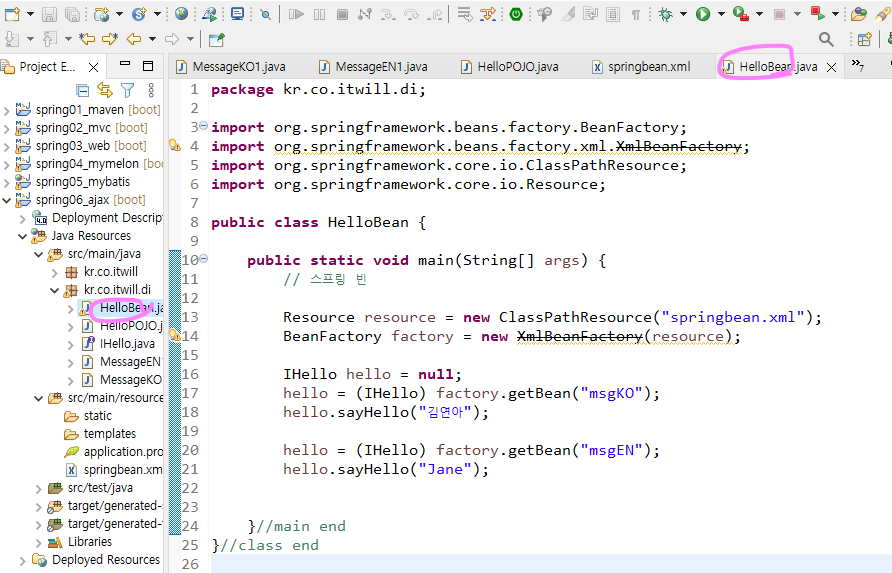Click the Spring starter project icon
892x573 pixels.
[x=138, y=14]
